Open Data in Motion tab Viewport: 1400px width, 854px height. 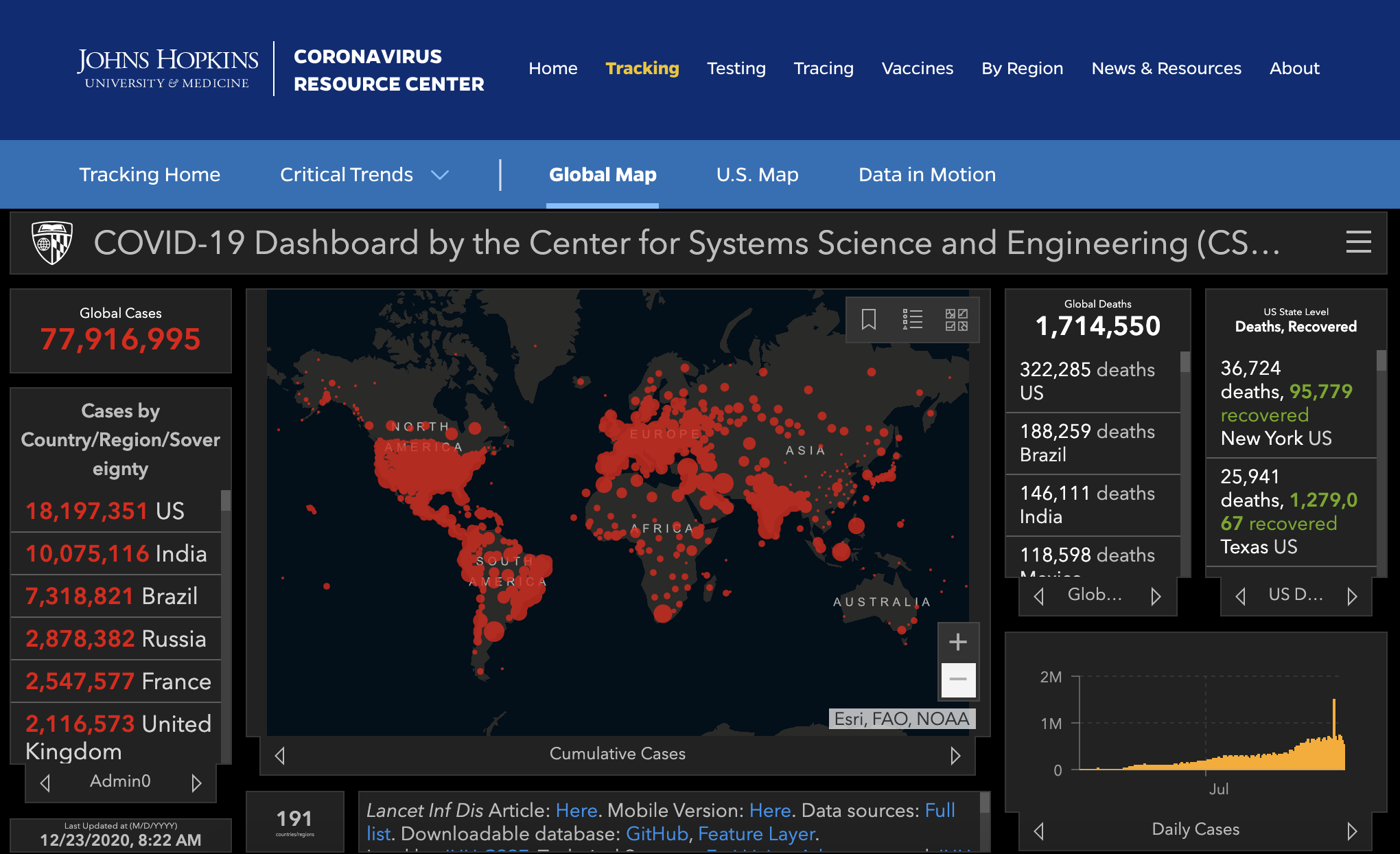926,174
